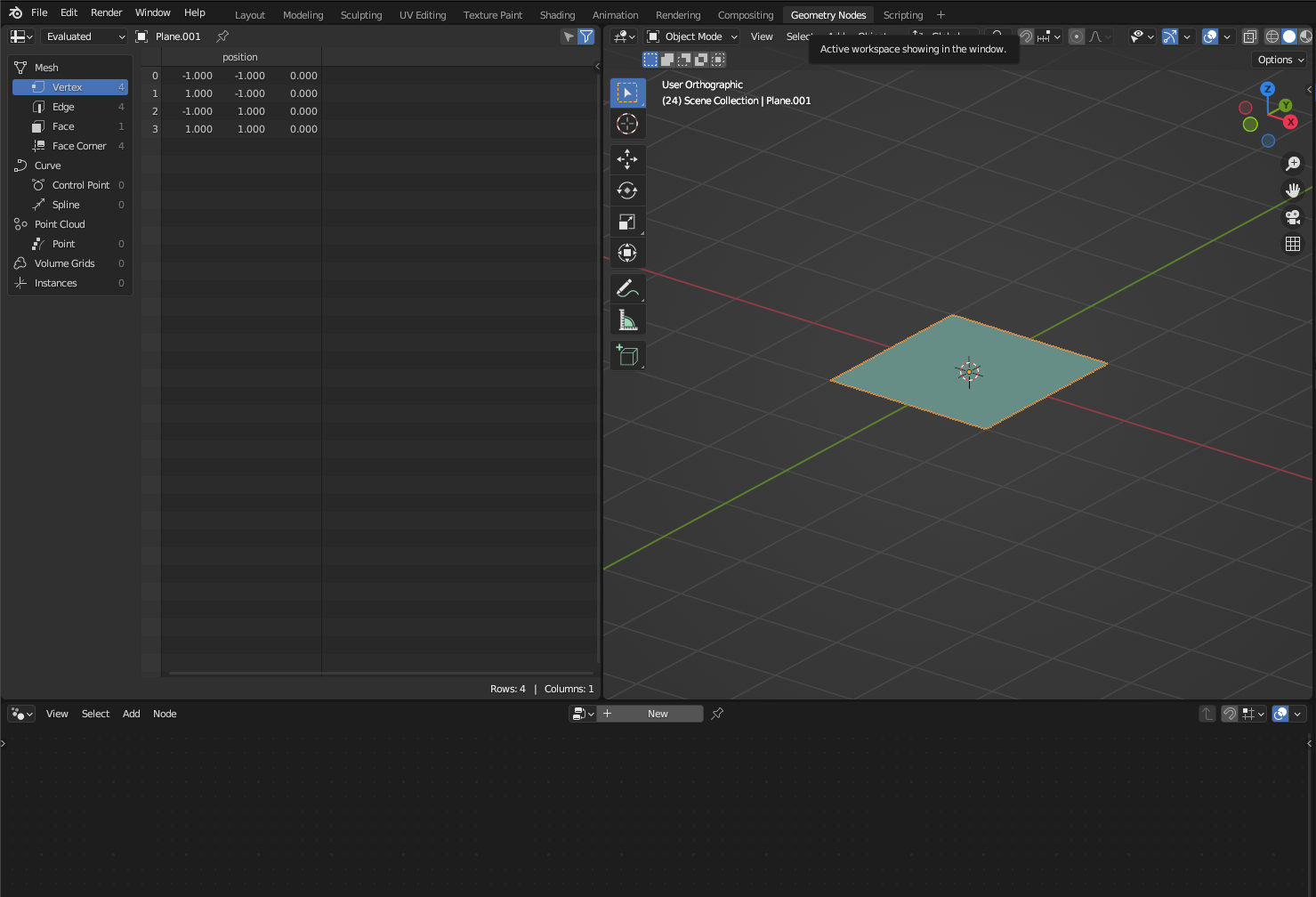Click the X axis on navigation gizmo
This screenshot has width=1316, height=897.
point(1290,122)
